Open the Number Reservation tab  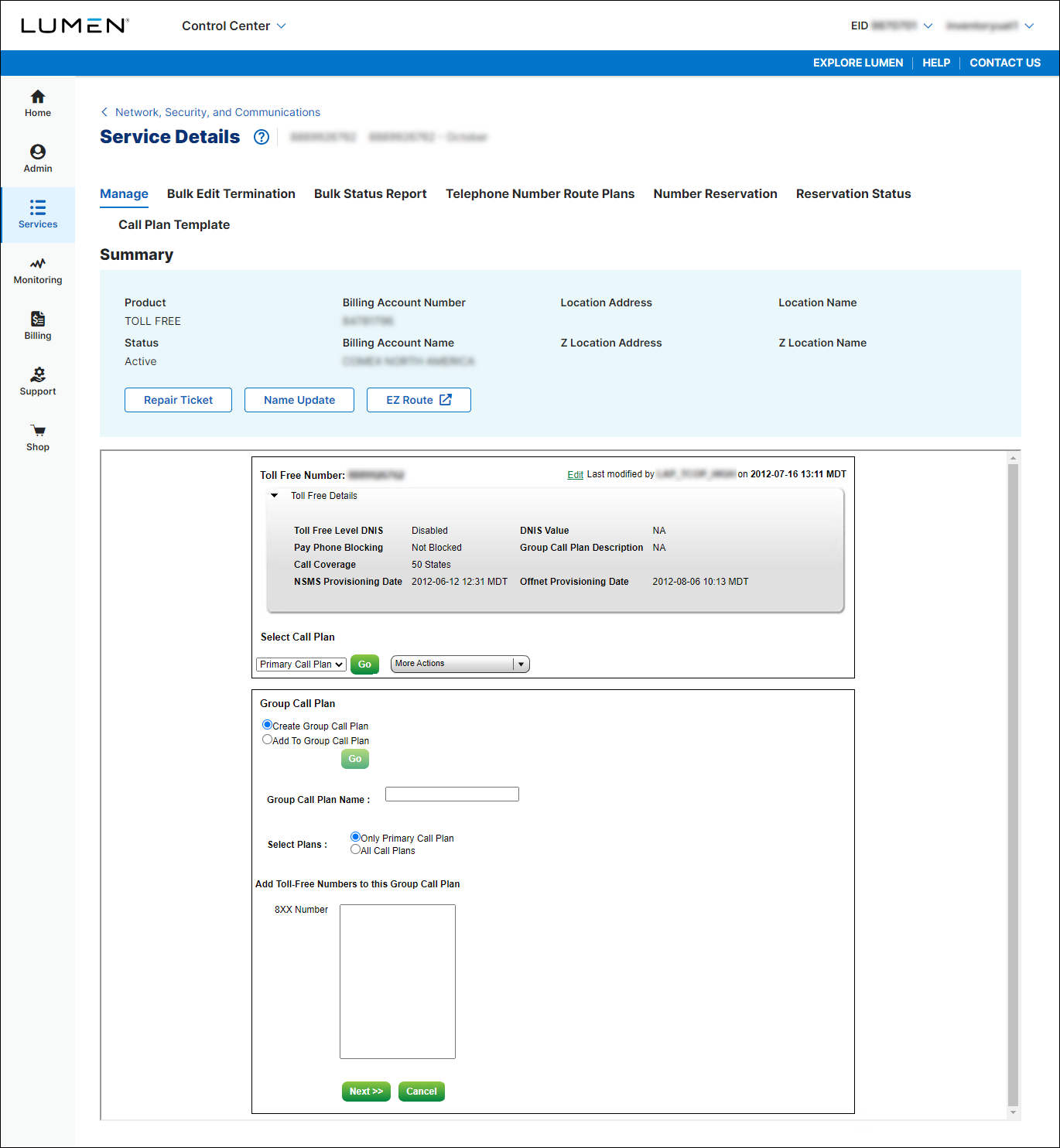(715, 194)
